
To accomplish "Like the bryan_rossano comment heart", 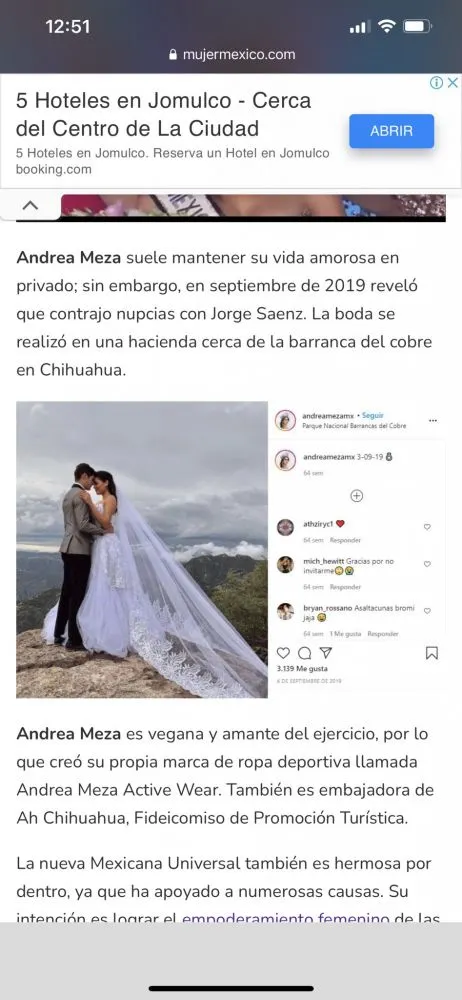I will coord(428,610).
